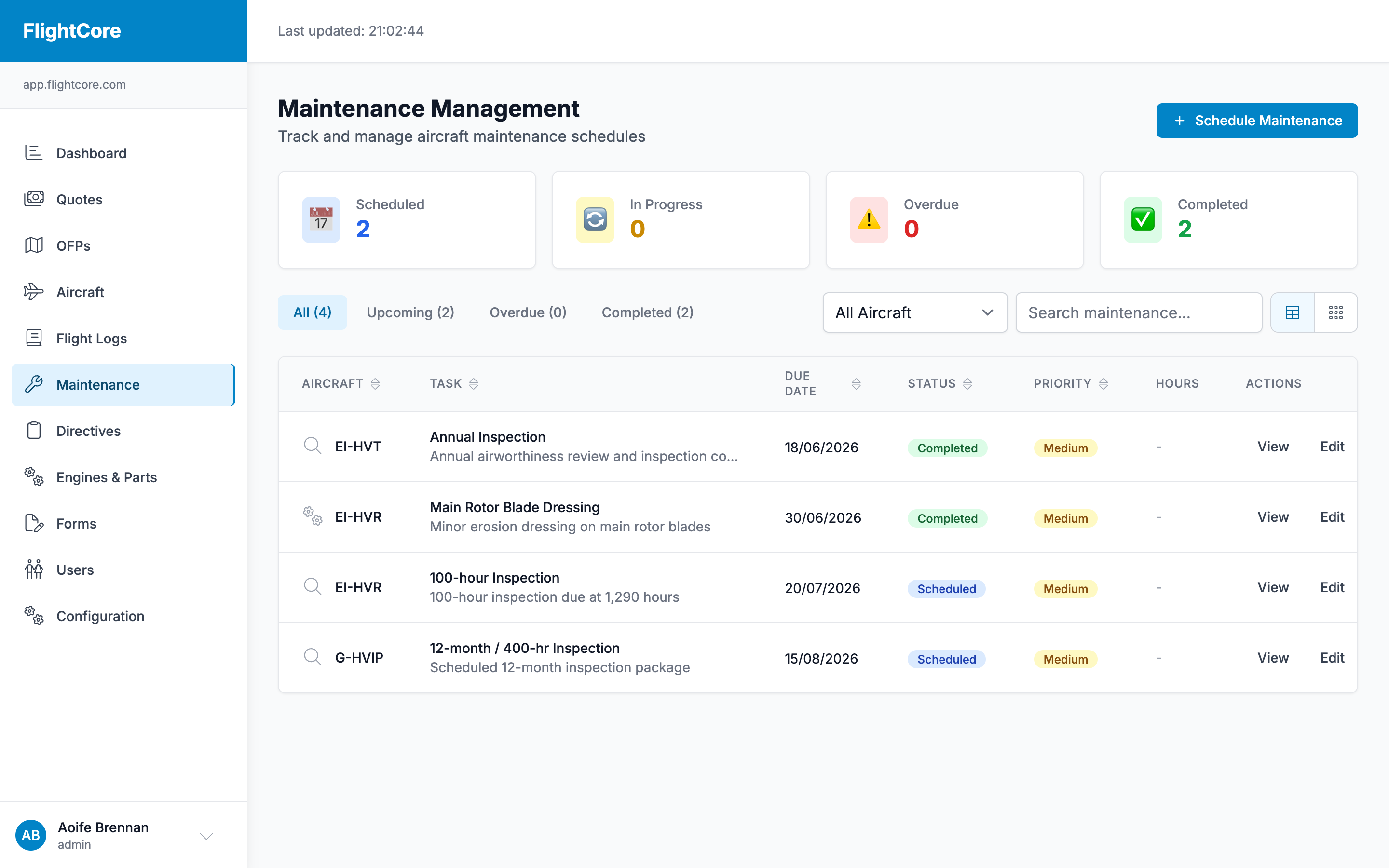The height and width of the screenshot is (868, 1389).
Task: Click the due date 30/06/2026
Action: click(823, 517)
